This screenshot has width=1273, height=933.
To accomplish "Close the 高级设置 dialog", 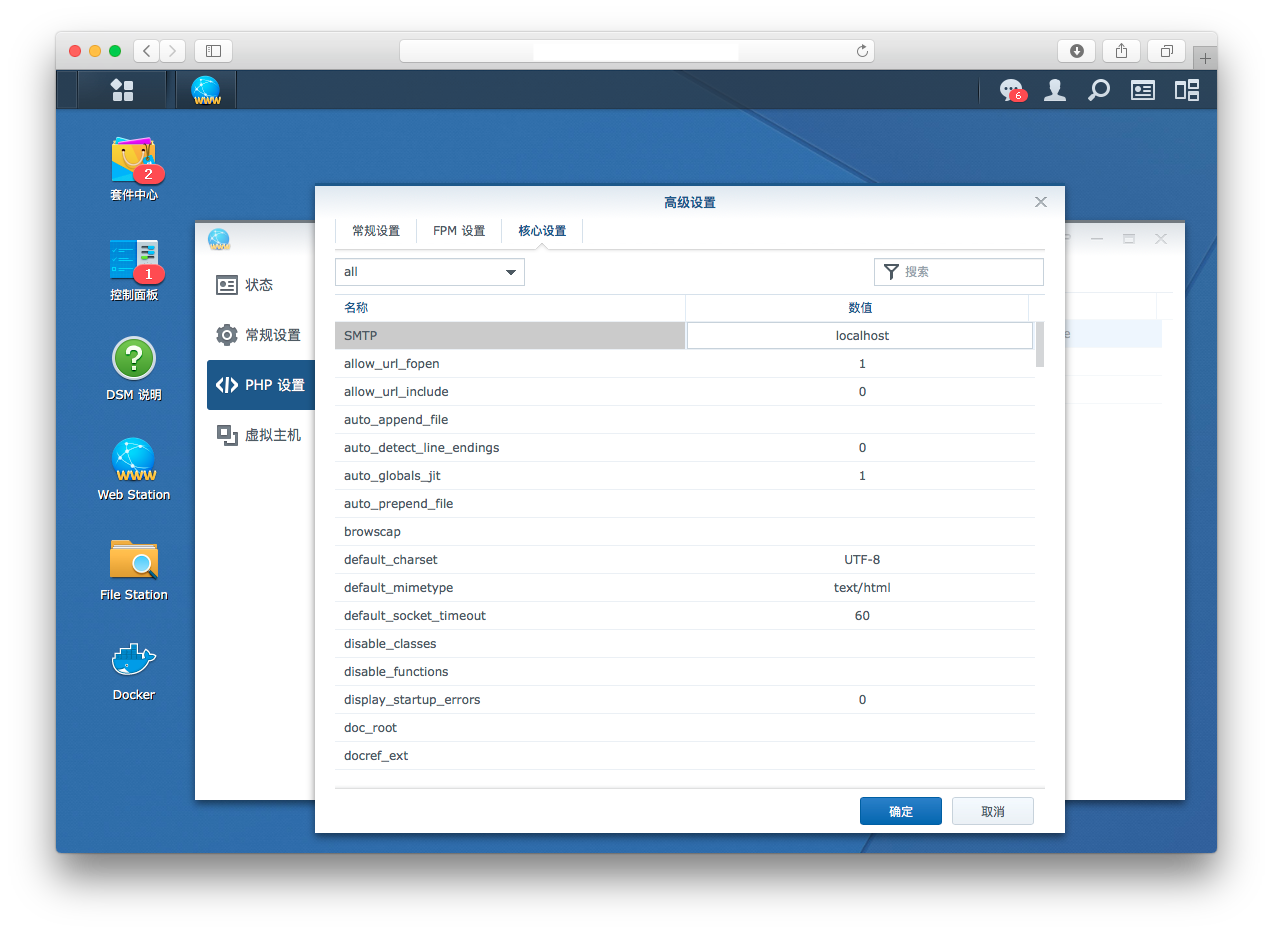I will (x=1041, y=202).
